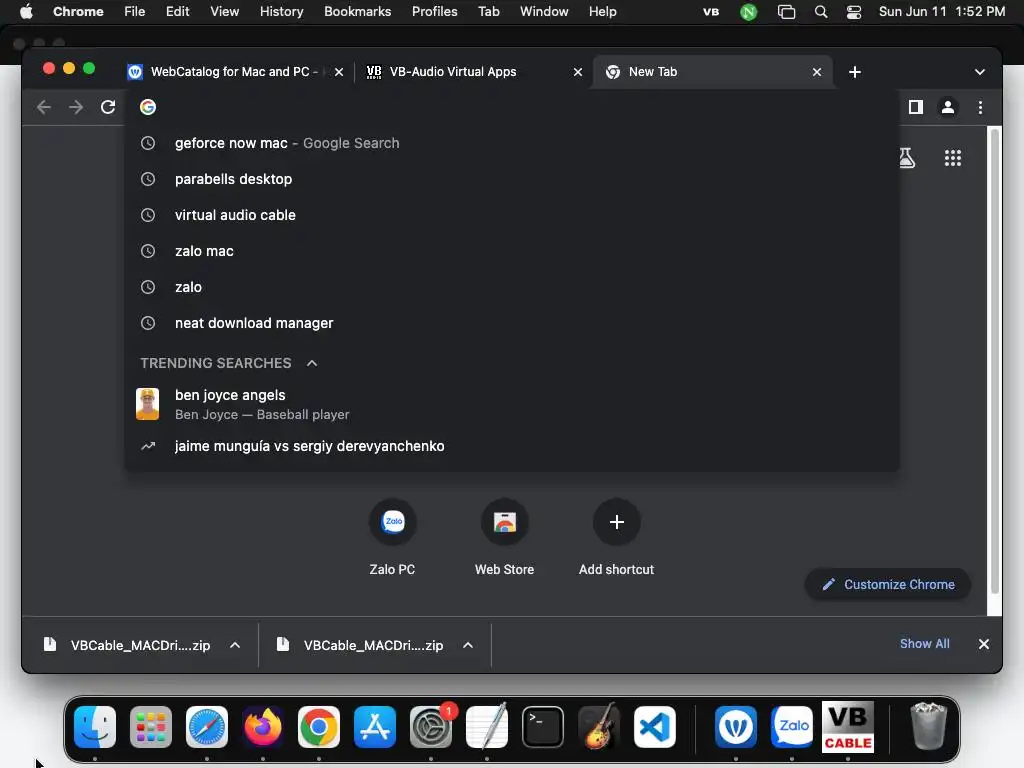The width and height of the screenshot is (1024, 768).
Task: Open the Bookmarks menu
Action: click(x=357, y=12)
